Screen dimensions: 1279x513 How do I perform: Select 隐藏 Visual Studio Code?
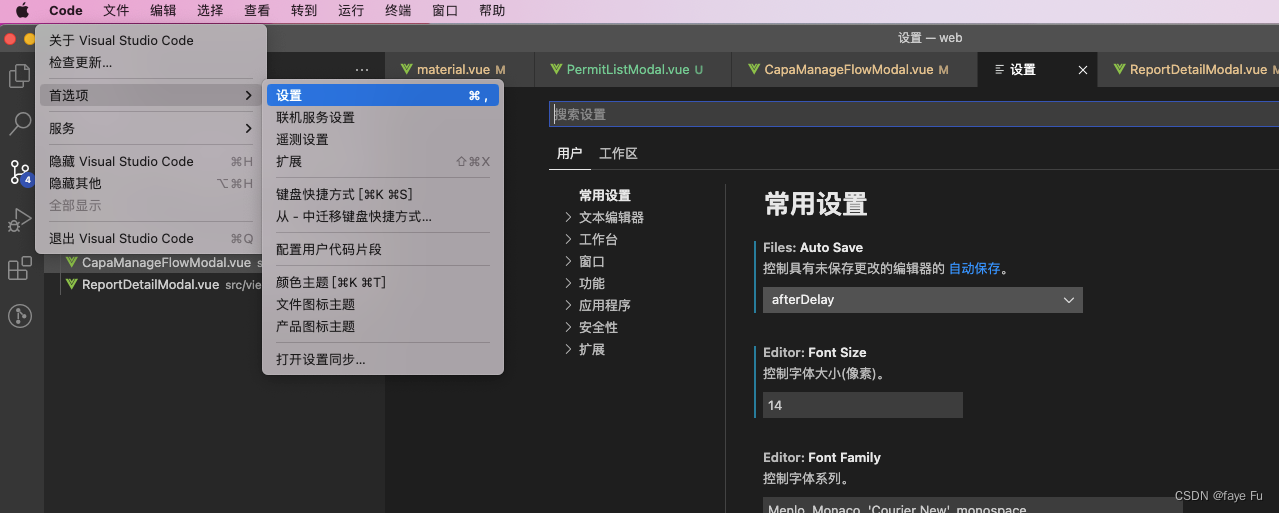(151, 161)
